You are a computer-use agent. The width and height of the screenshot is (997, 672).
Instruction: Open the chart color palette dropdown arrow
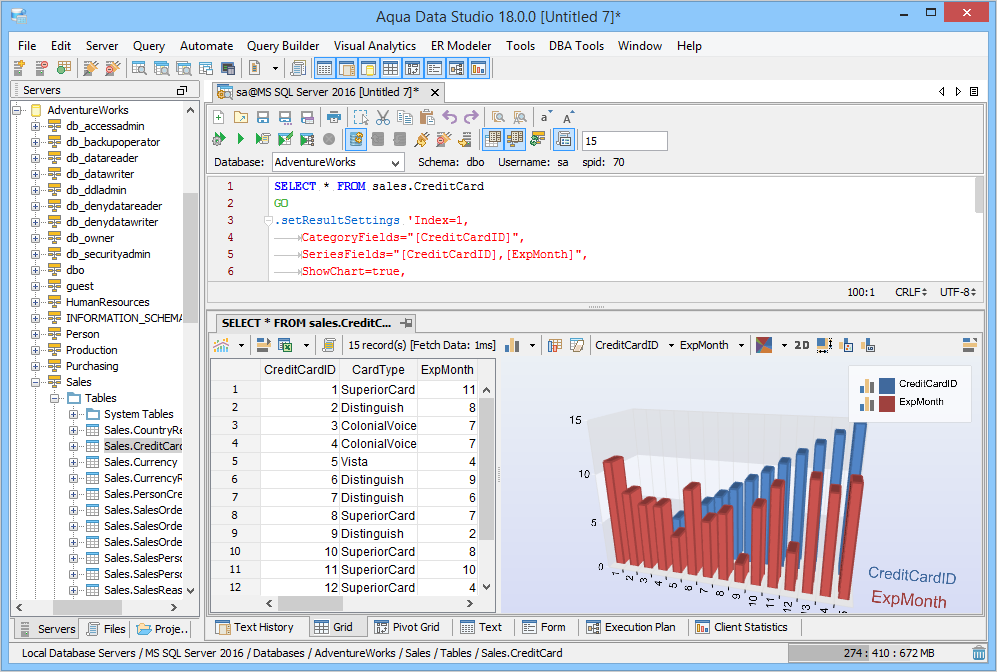pyautogui.click(x=783, y=345)
